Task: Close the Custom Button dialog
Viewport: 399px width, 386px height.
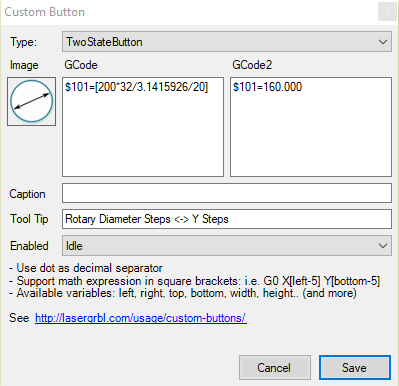Action: pyautogui.click(x=387, y=12)
